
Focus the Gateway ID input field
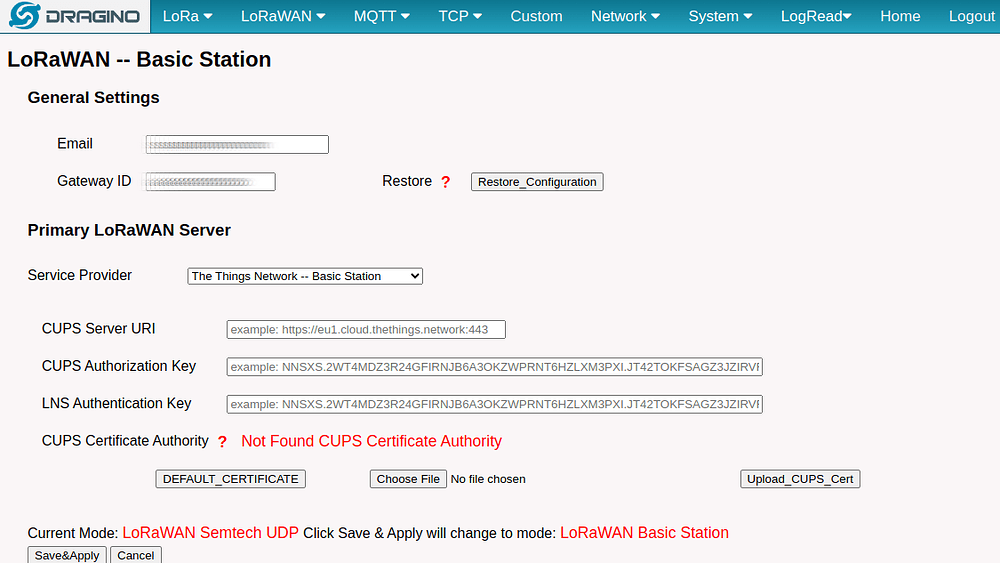click(210, 182)
